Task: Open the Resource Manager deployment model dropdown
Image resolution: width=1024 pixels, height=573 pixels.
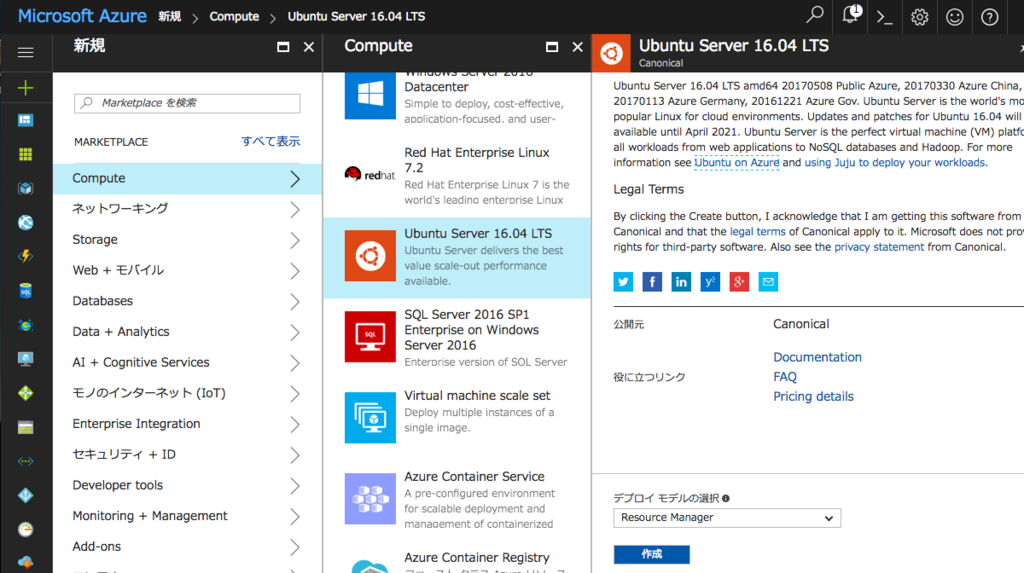Action: [x=727, y=517]
